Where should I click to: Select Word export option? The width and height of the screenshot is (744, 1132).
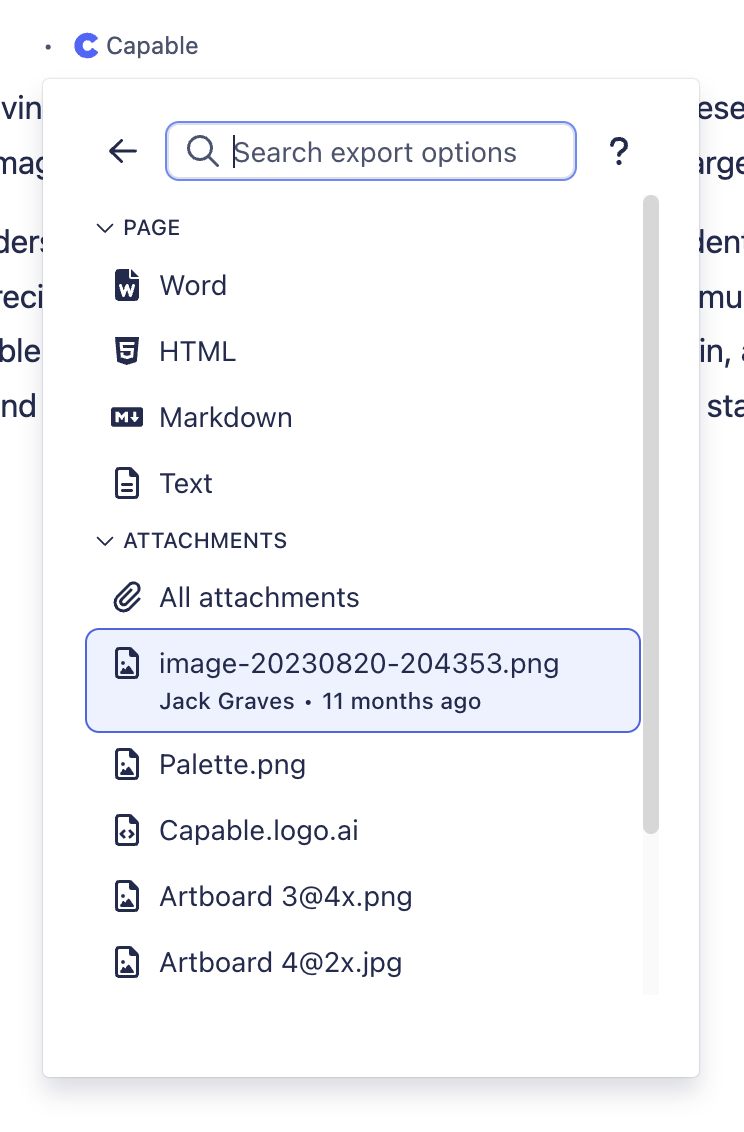(x=193, y=285)
